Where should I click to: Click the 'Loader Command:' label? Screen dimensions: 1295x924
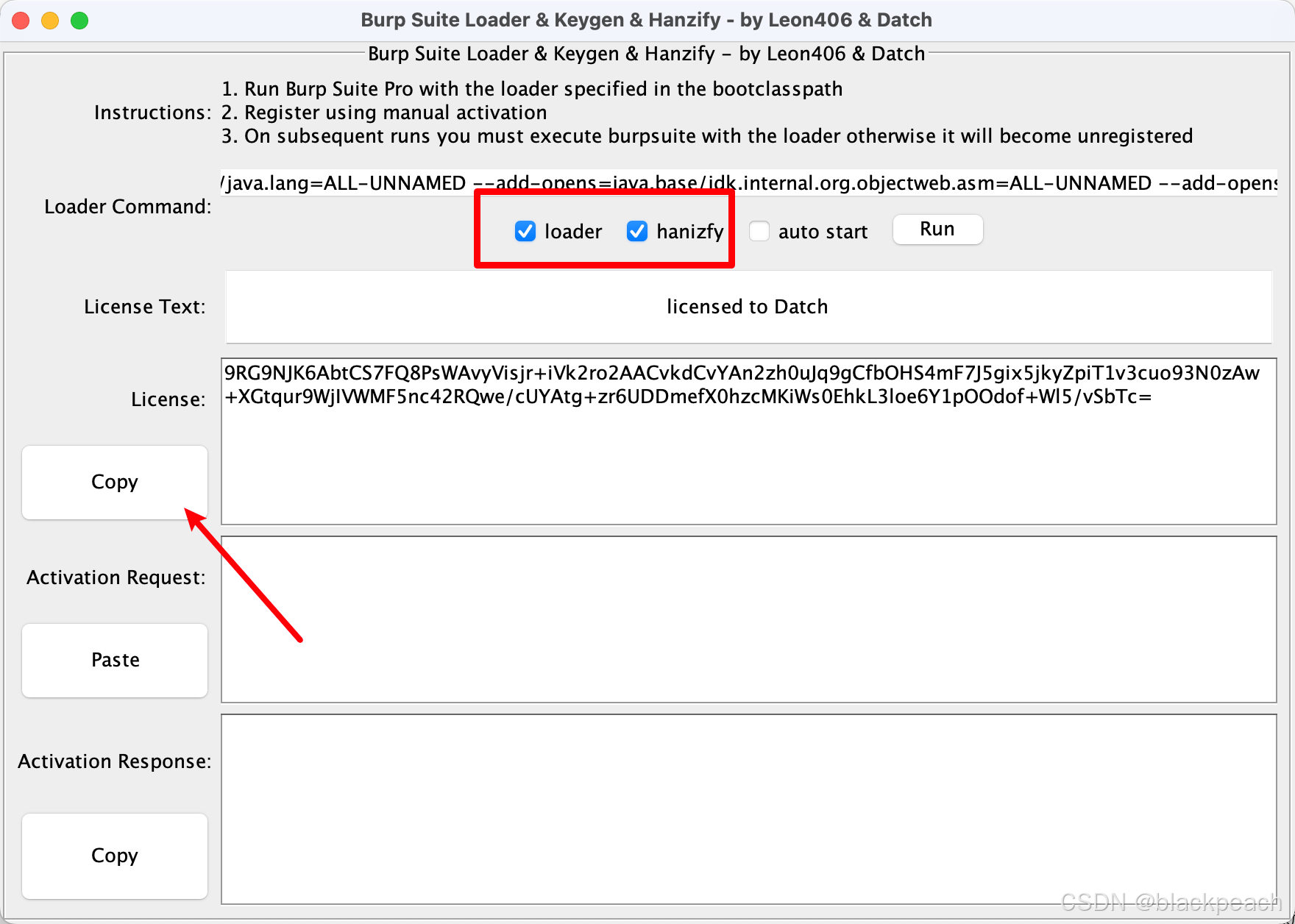point(128,207)
